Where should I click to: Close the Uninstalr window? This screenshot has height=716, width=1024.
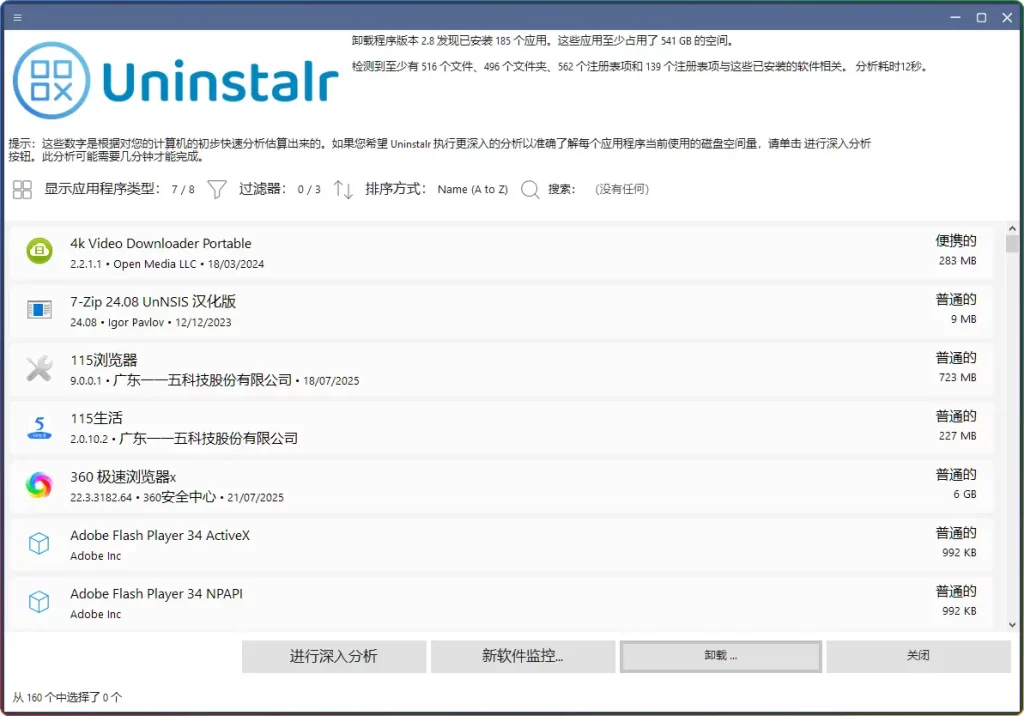click(1007, 18)
